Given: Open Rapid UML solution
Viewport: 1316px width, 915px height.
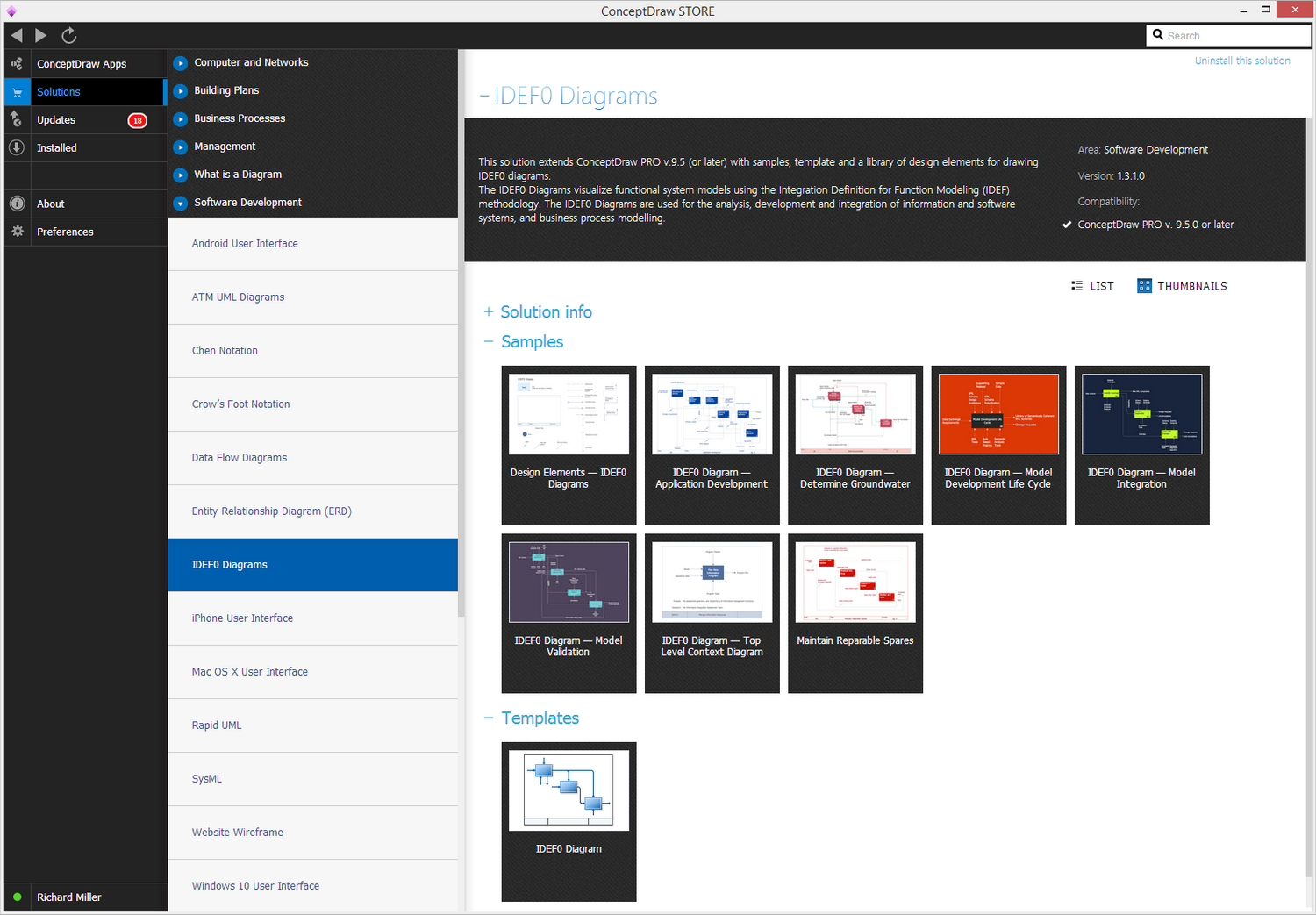Looking at the screenshot, I should click(313, 726).
